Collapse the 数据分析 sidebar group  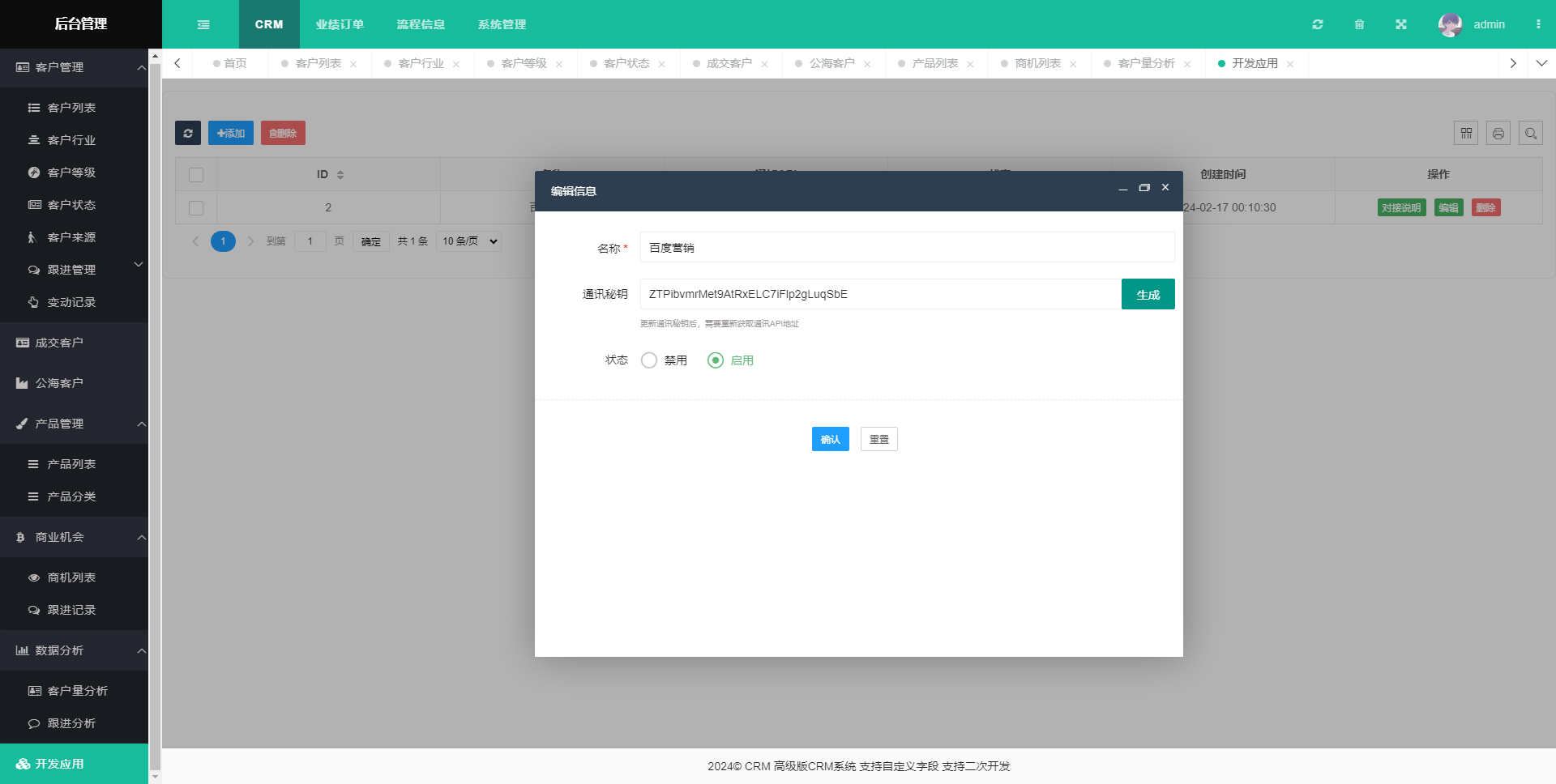[74, 650]
